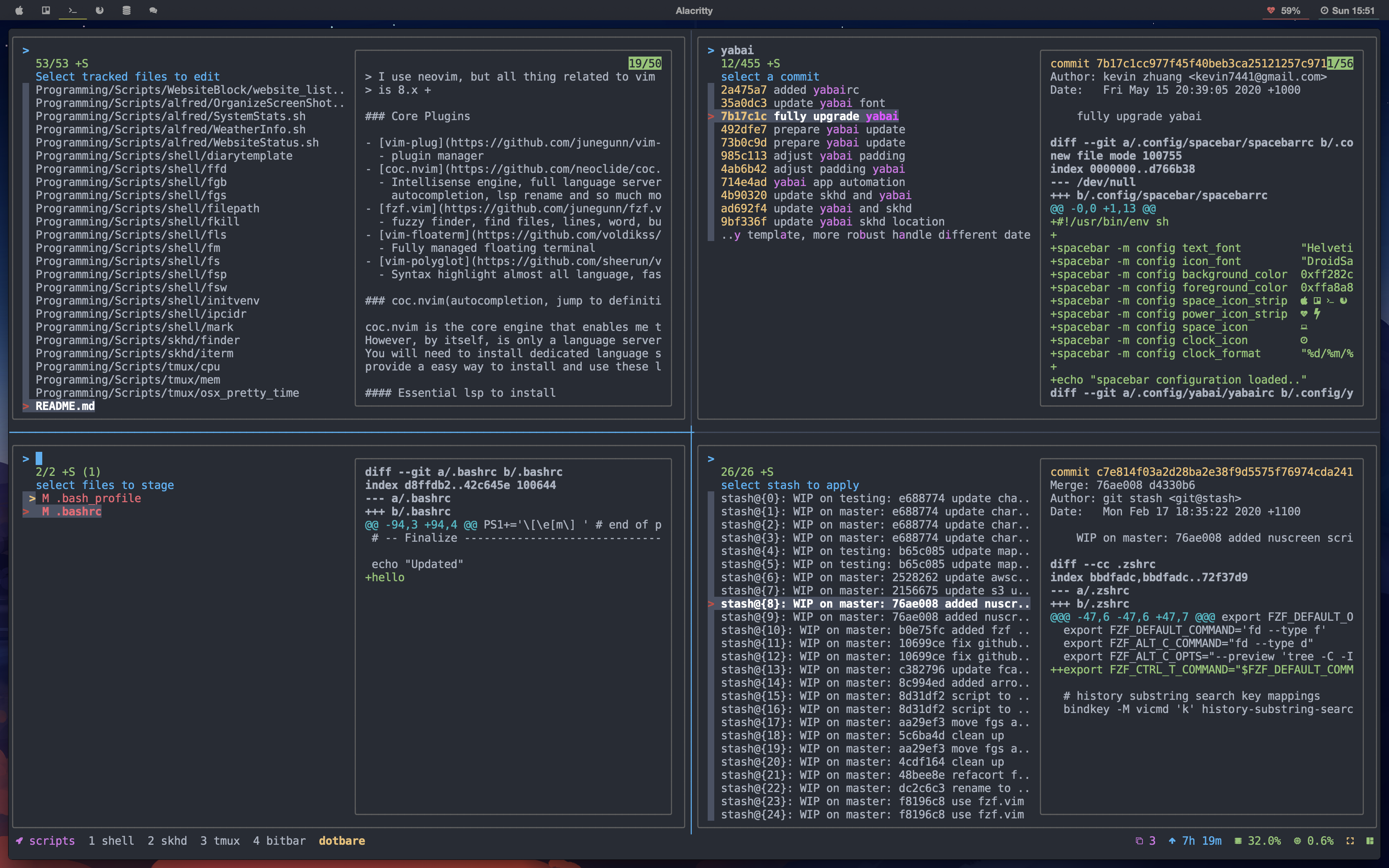1389x868 pixels.
Task: Open the Firefox space icon
Action: coord(100,10)
